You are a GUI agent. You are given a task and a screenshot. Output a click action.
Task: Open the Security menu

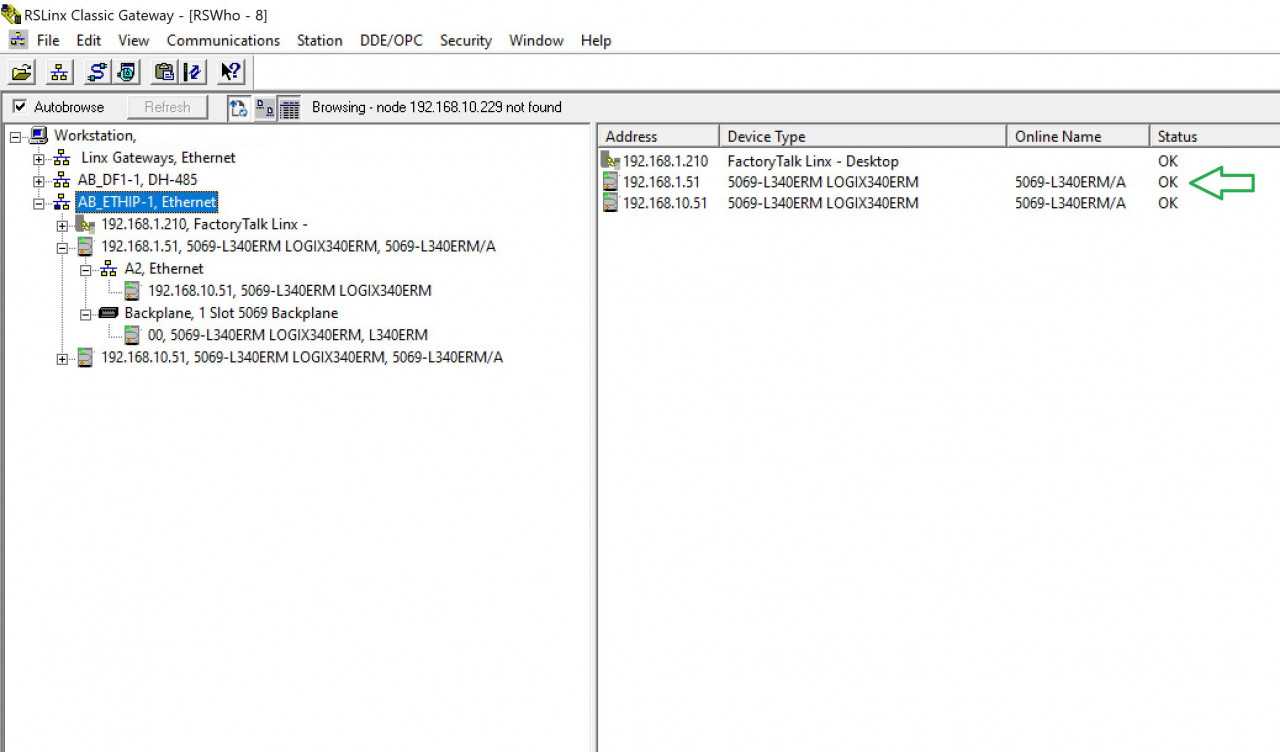[x=466, y=40]
